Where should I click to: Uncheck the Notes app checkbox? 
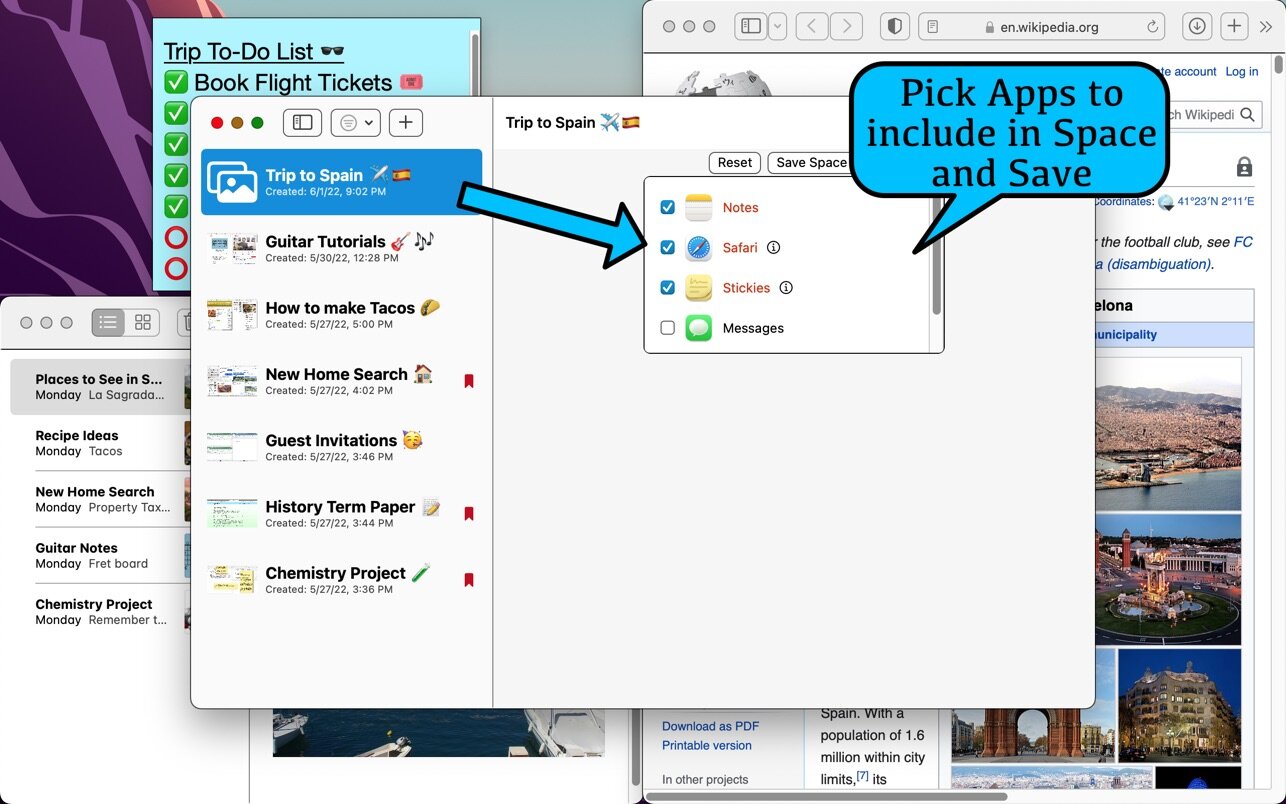[x=668, y=208]
